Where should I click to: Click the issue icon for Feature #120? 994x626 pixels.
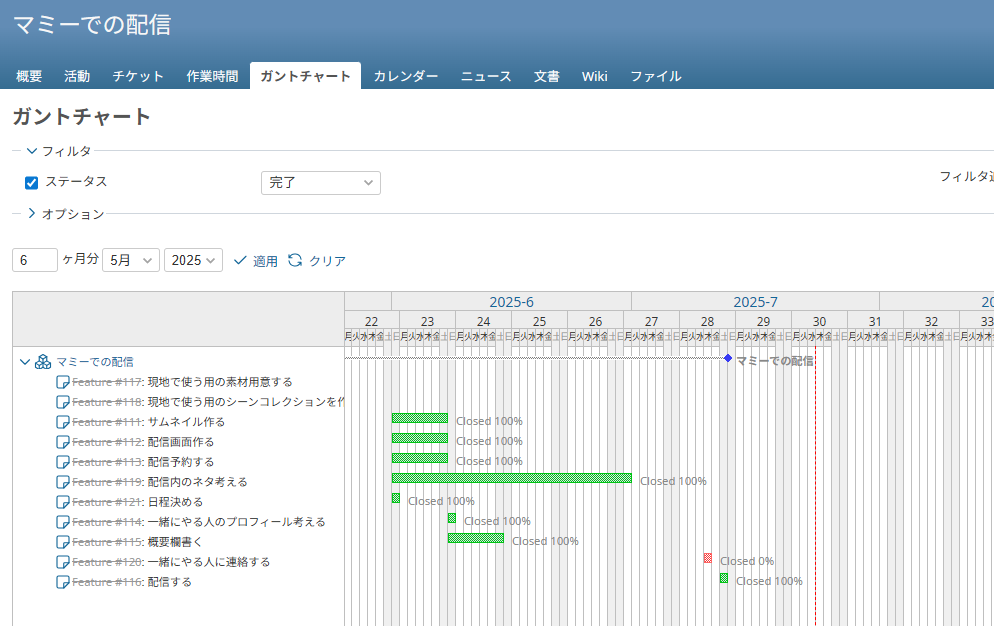(62, 562)
